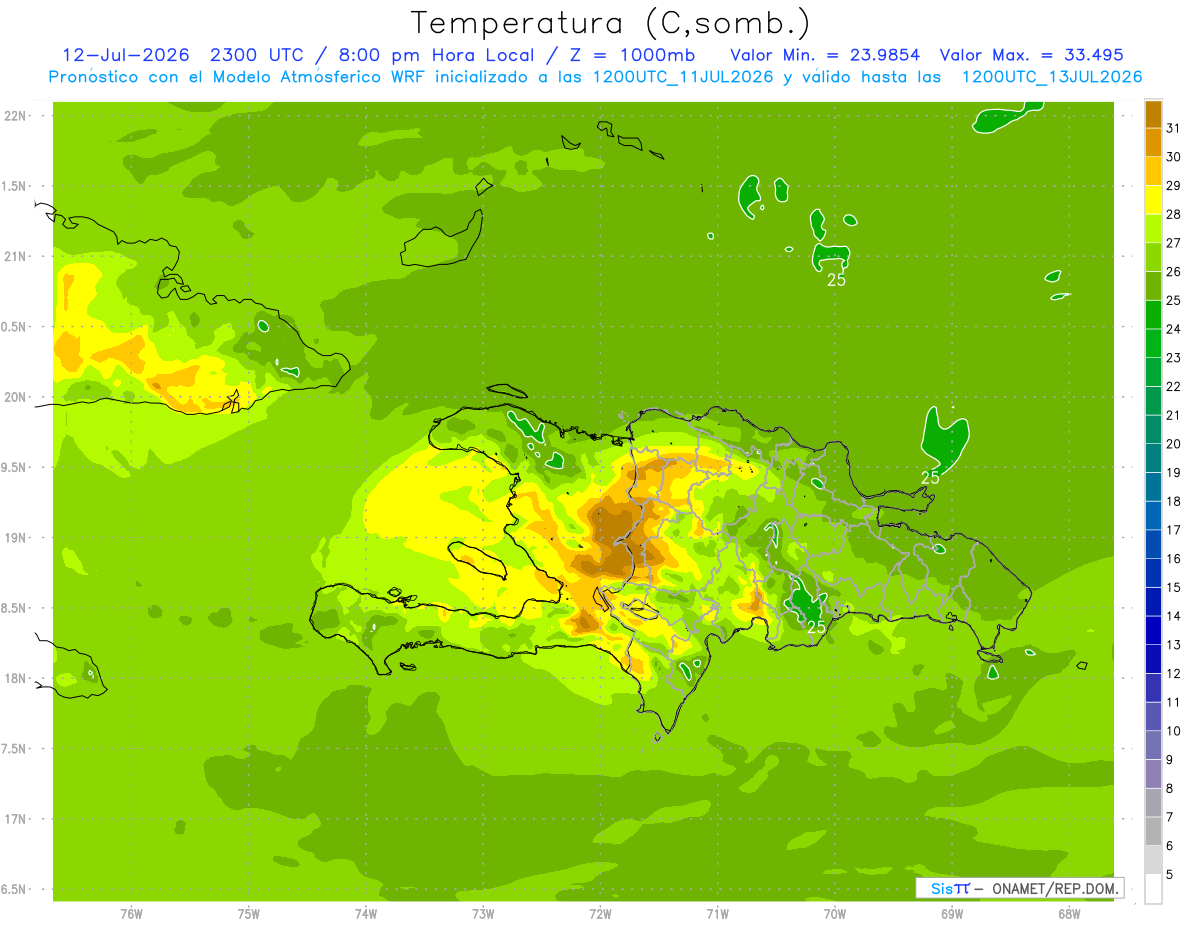The image size is (1200, 927).
Task: Click the "76W" longitude axis label
Action: tap(131, 914)
